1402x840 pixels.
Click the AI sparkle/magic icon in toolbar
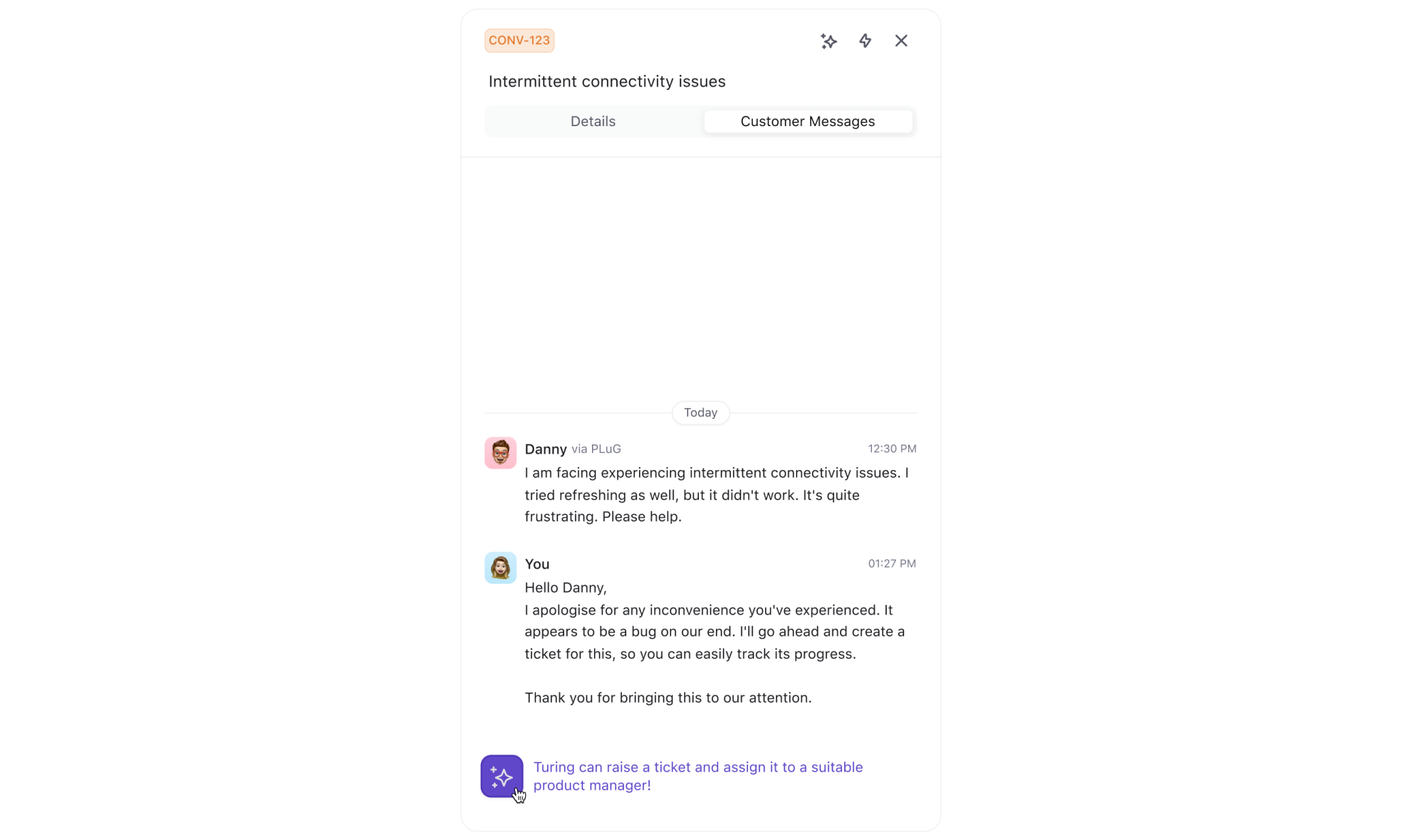828,40
